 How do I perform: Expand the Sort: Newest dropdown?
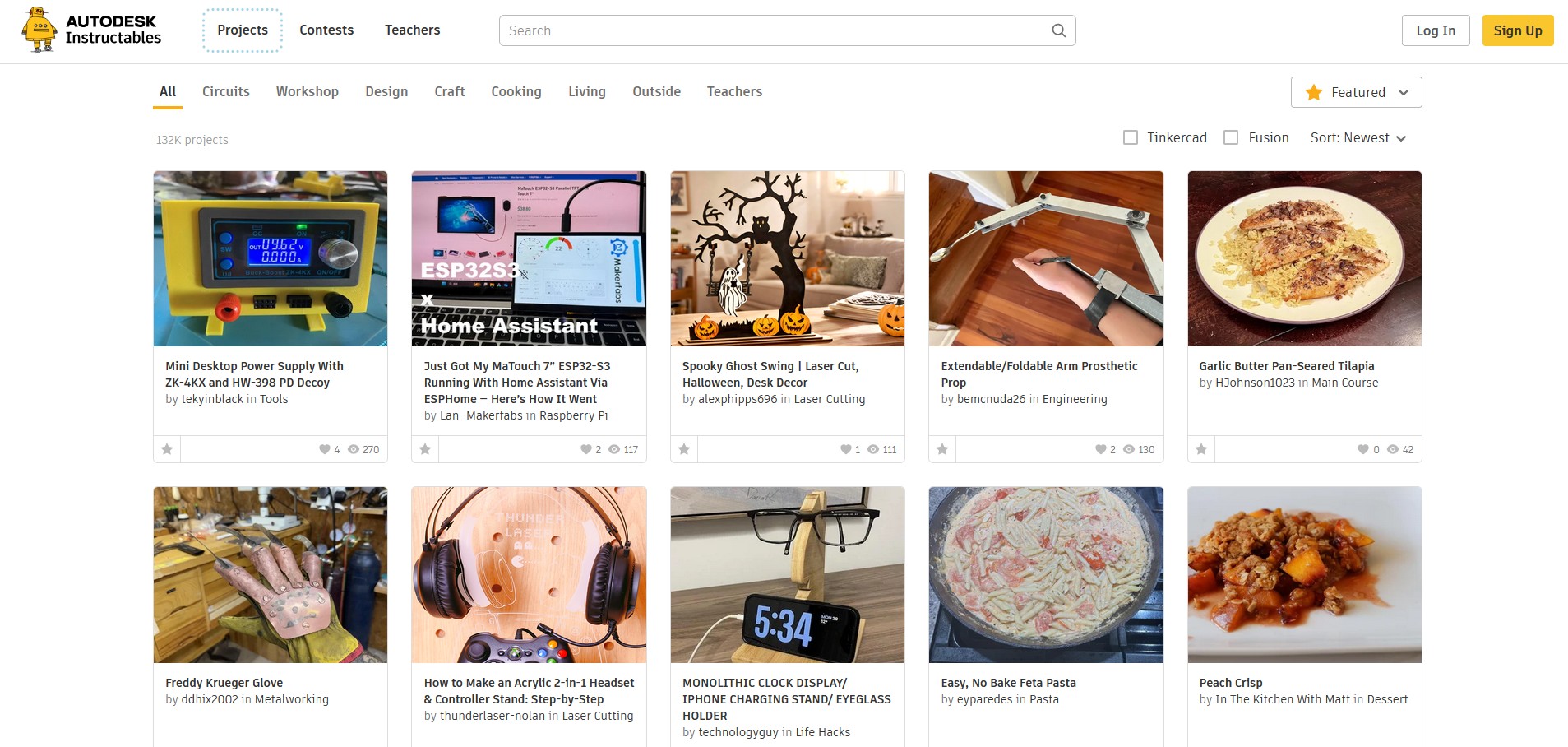[x=1358, y=137]
